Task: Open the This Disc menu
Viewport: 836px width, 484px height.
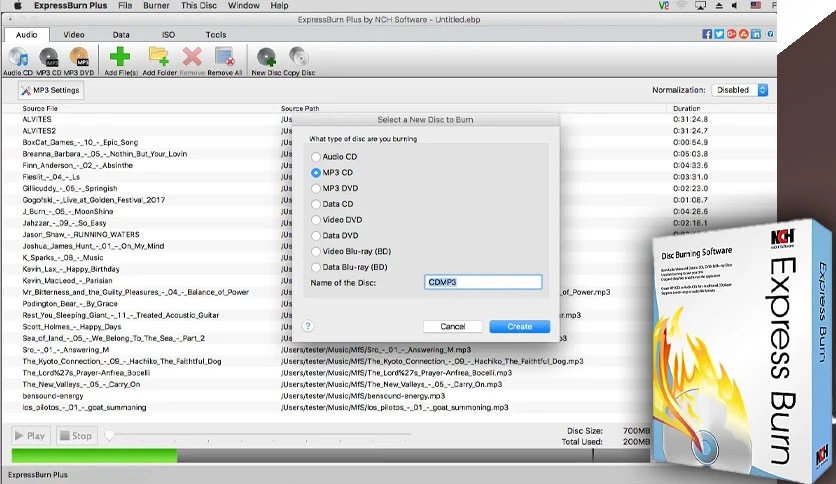Action: coord(199,5)
